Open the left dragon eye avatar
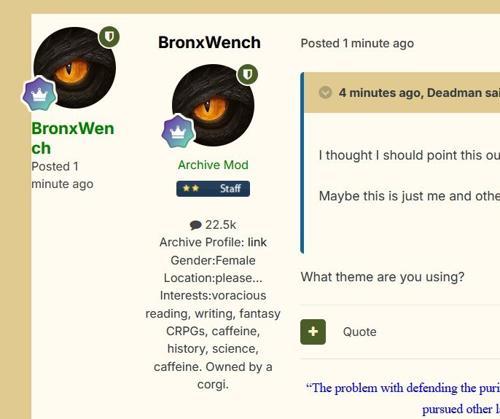The height and width of the screenshot is (419, 500). point(75,68)
